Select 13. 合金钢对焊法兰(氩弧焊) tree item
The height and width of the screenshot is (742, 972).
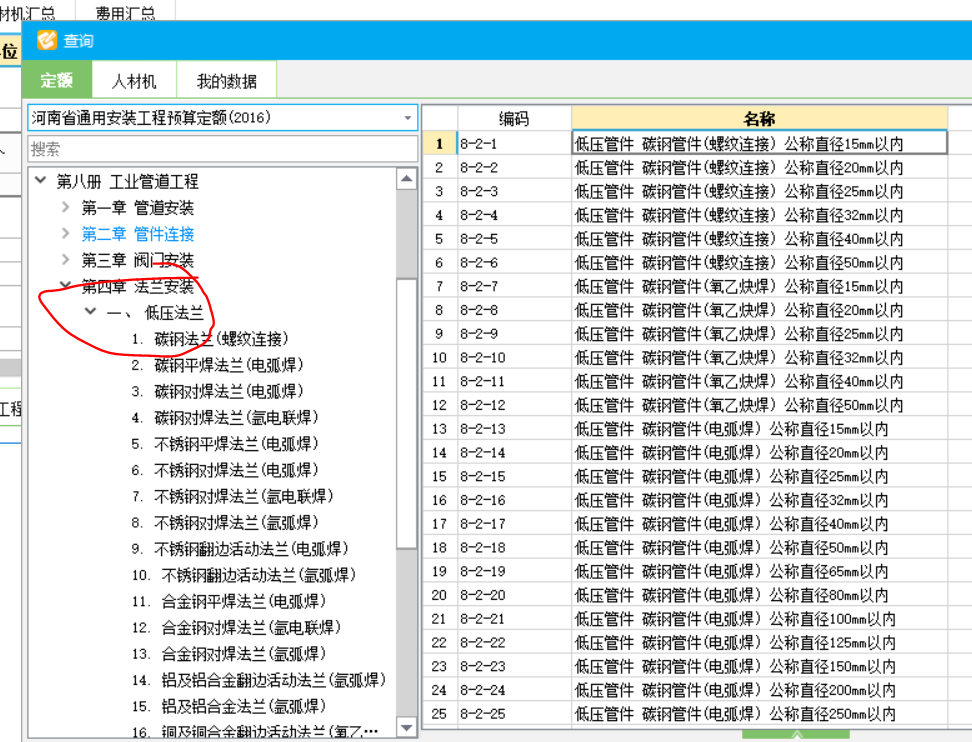tap(229, 653)
